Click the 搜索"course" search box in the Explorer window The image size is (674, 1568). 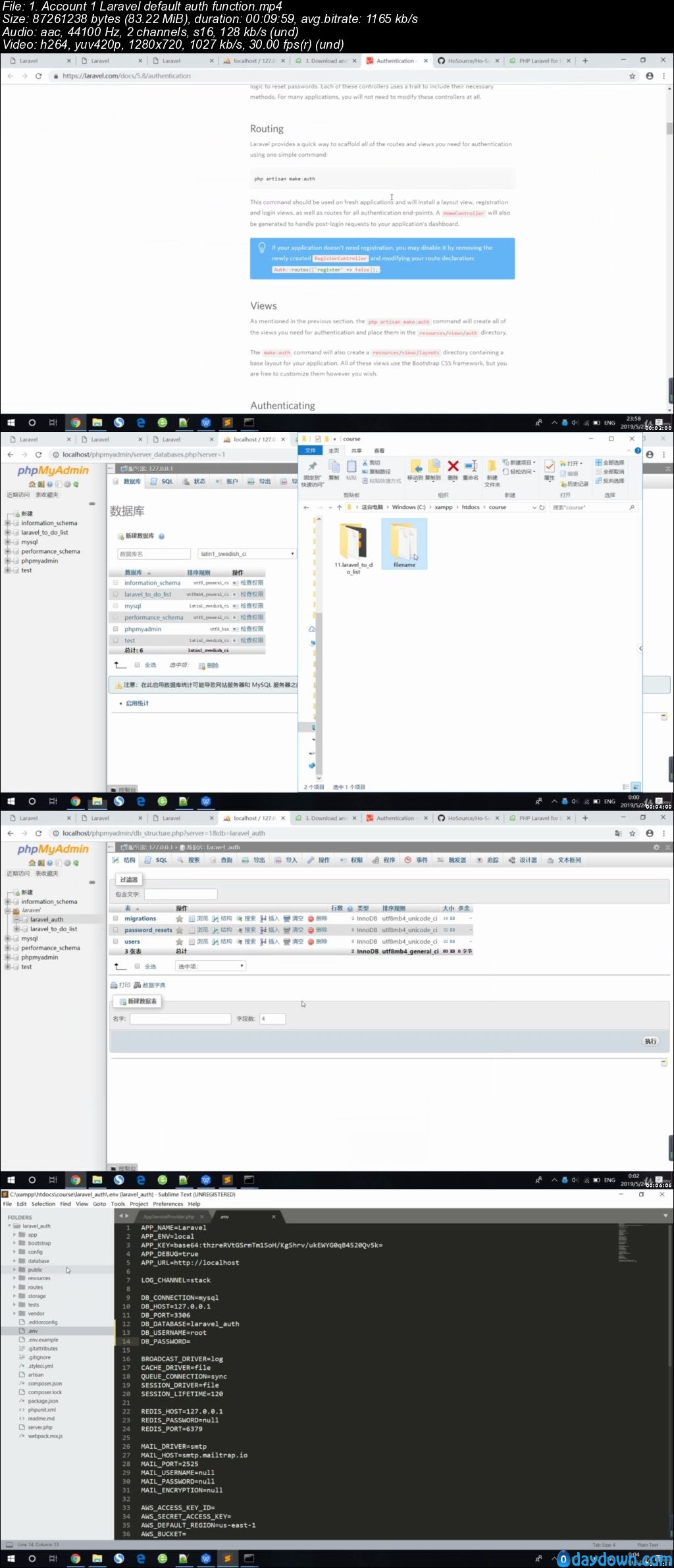click(x=594, y=507)
